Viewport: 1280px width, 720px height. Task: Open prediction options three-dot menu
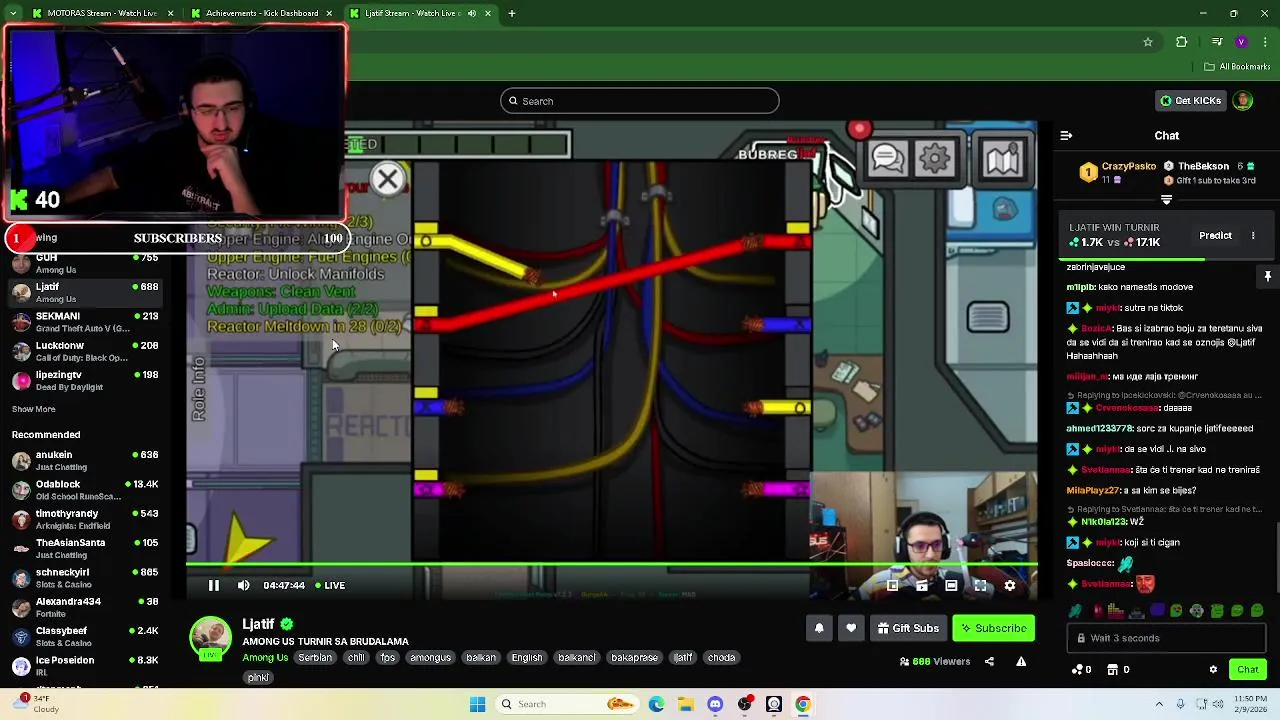(1253, 236)
